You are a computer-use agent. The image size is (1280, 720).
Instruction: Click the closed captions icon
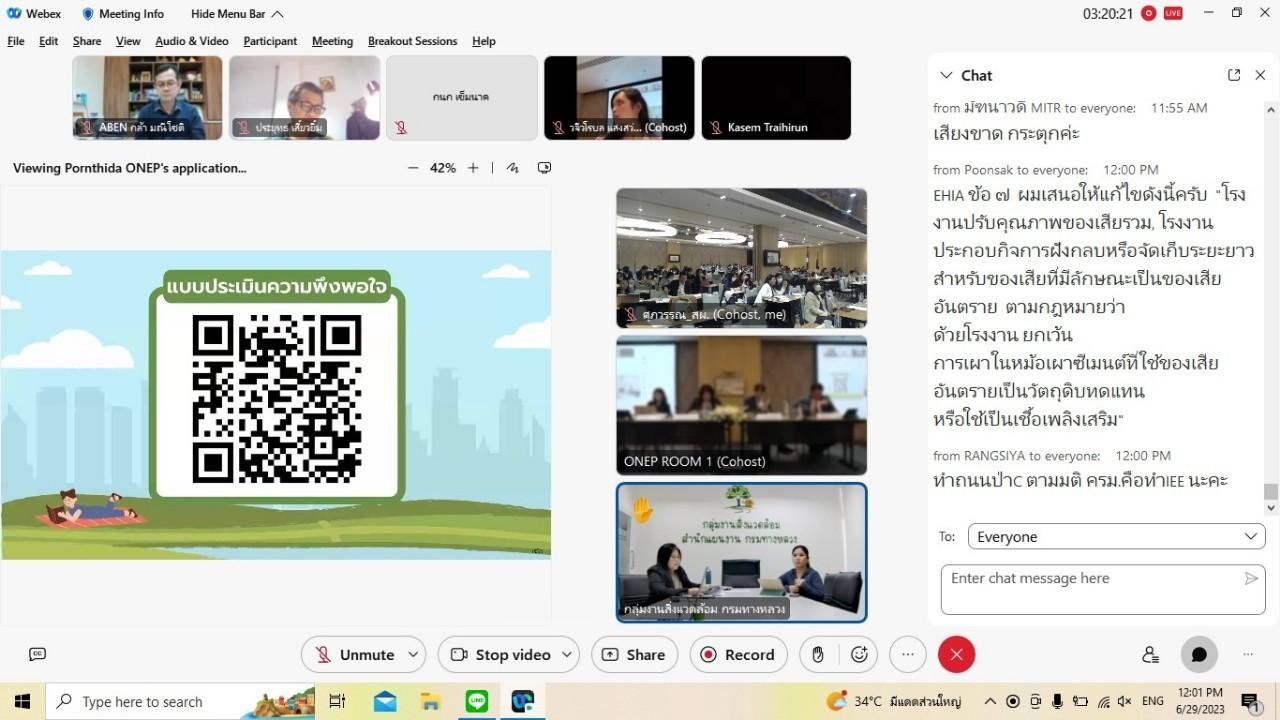pos(38,654)
